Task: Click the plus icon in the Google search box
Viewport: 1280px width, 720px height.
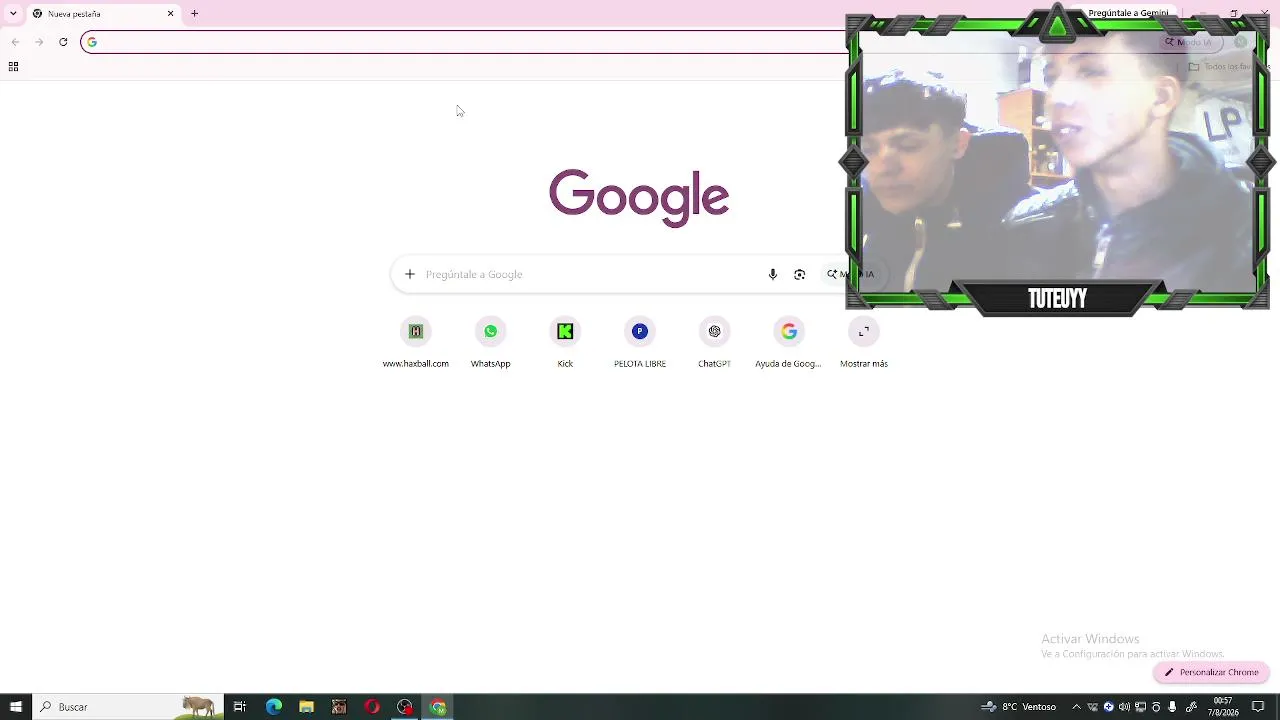Action: pyautogui.click(x=409, y=274)
